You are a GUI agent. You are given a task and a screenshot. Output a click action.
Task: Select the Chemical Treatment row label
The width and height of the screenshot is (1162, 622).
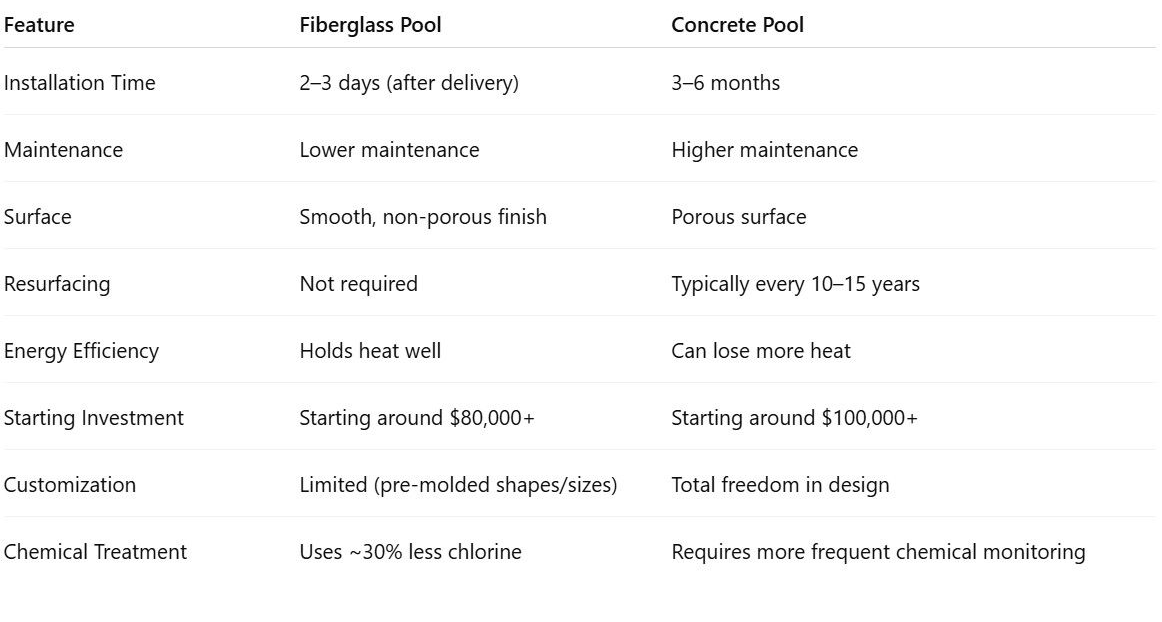click(95, 552)
